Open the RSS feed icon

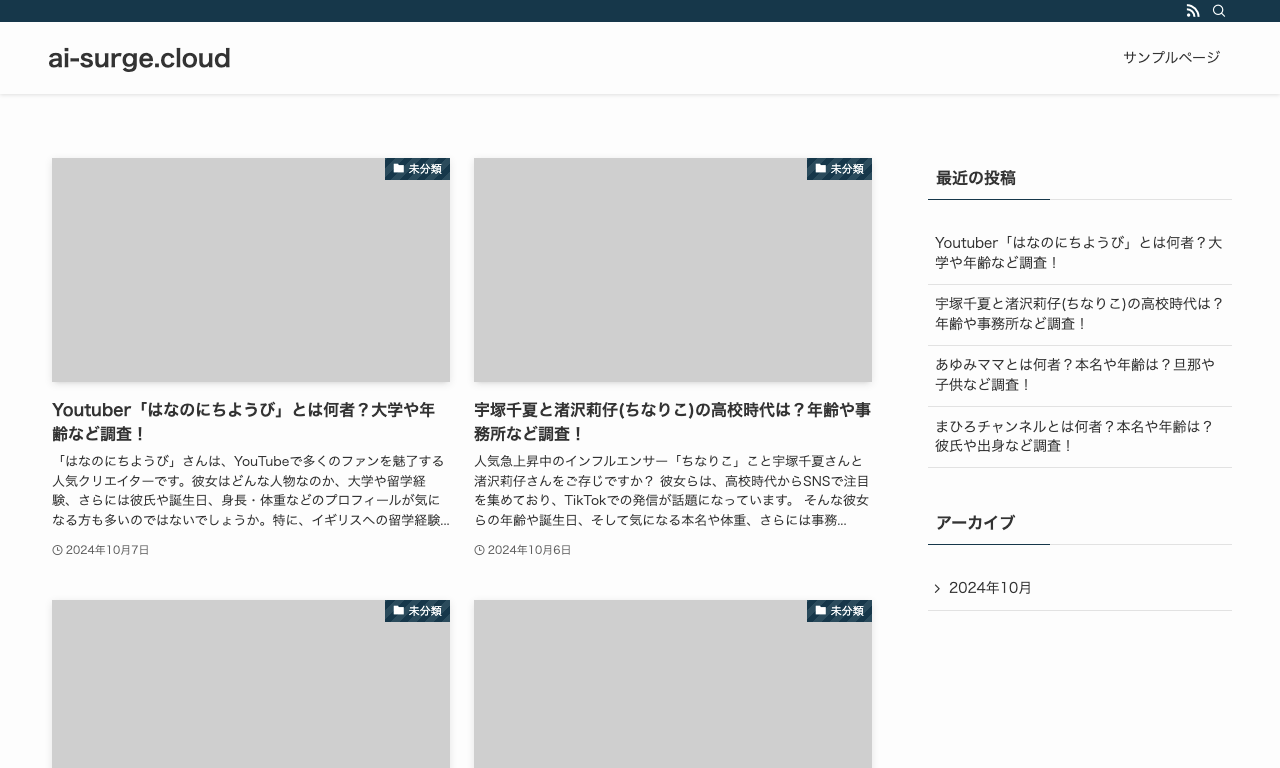(x=1193, y=11)
